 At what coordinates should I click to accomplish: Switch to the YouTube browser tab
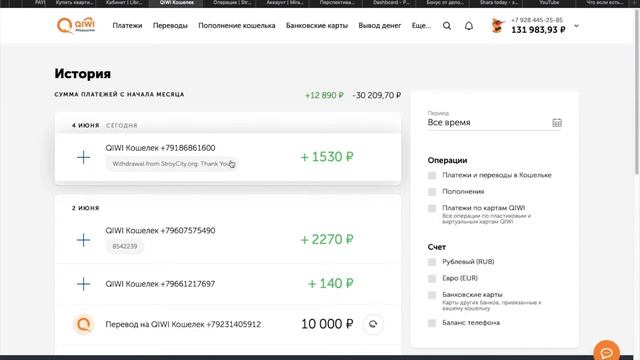click(549, 3)
